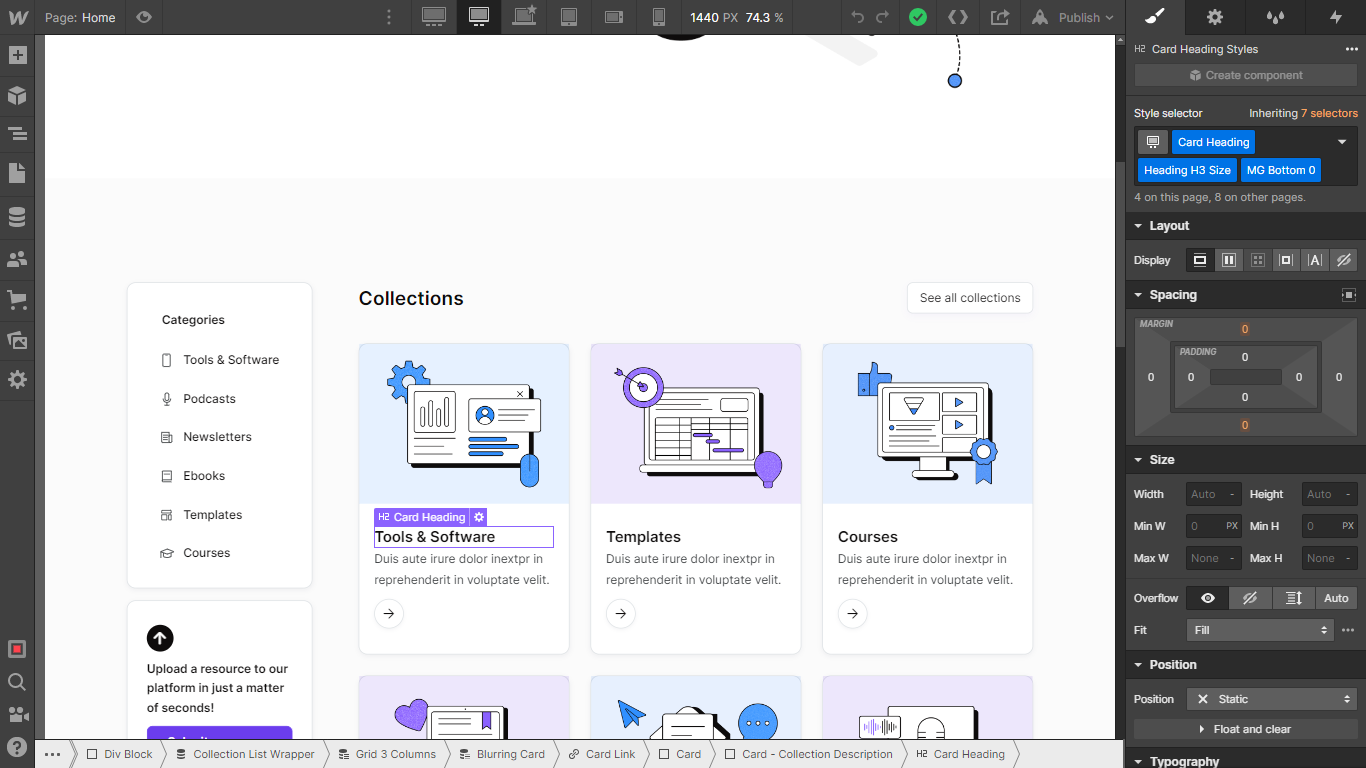Click See all collections link
Viewport: 1366px width, 768px height.
click(969, 297)
